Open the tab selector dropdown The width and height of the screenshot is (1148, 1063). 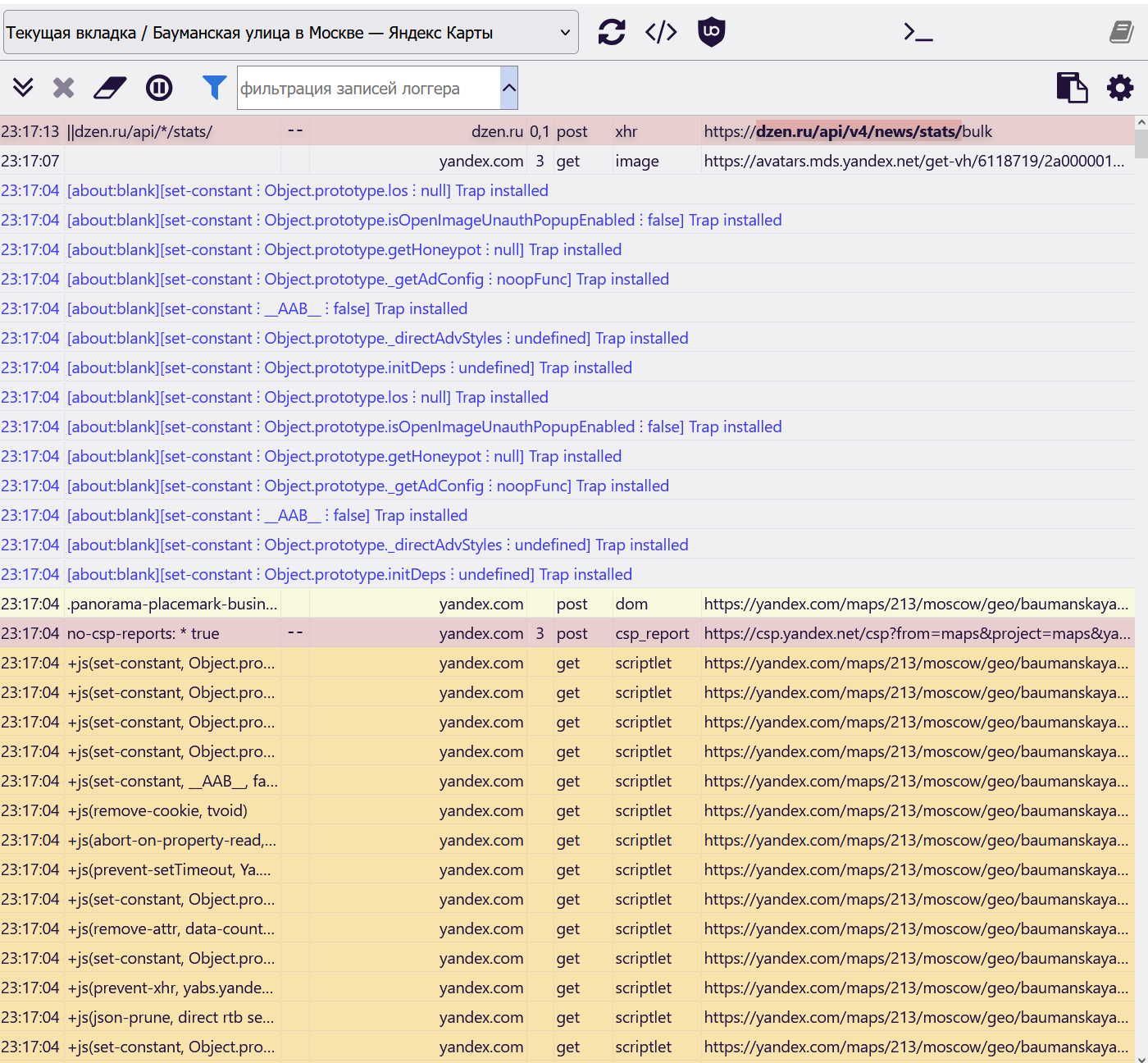click(x=291, y=32)
